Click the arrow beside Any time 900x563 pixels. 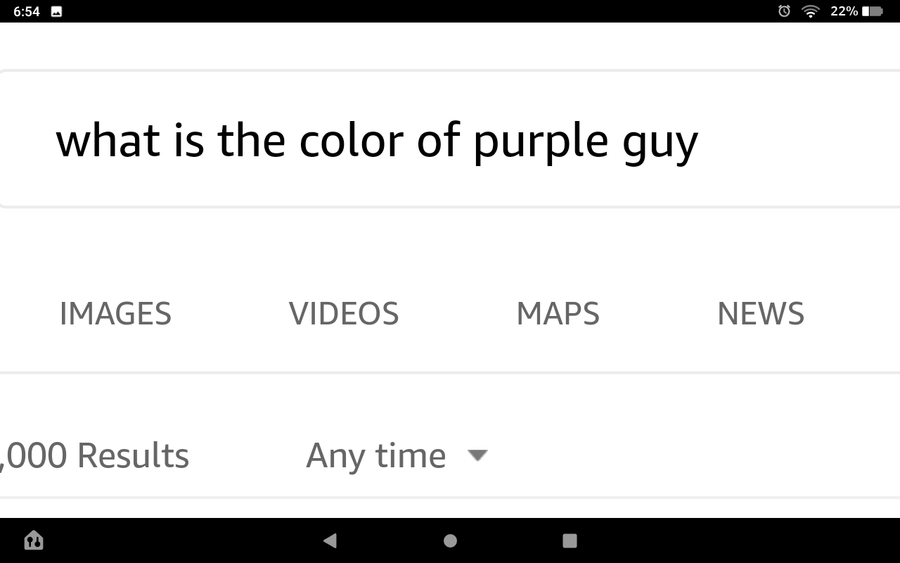[x=477, y=456]
